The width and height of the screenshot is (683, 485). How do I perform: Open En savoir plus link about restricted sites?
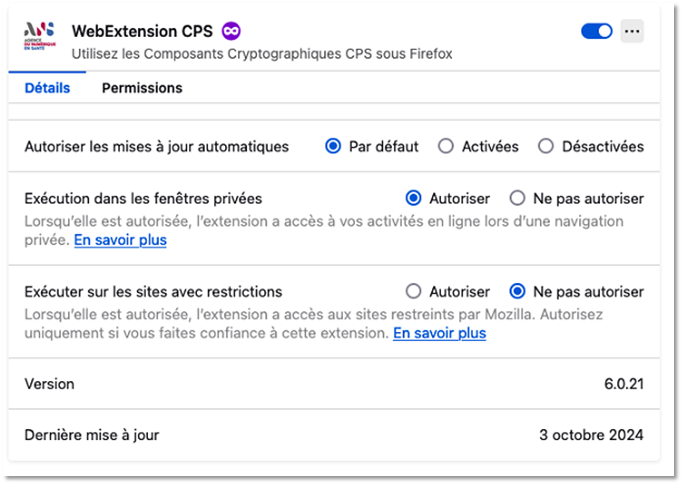click(x=439, y=333)
